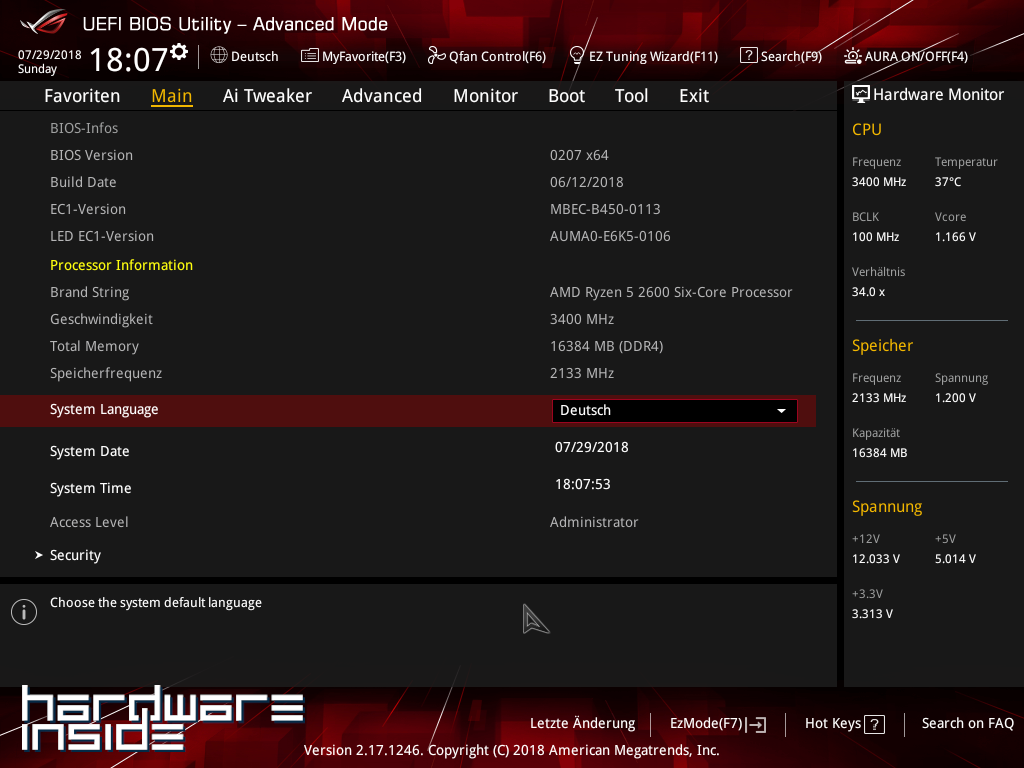Screen dimensions: 1024x768
Task: Click LED EC1-Version value AUMA0-E6K5-0106
Action: (x=610, y=236)
